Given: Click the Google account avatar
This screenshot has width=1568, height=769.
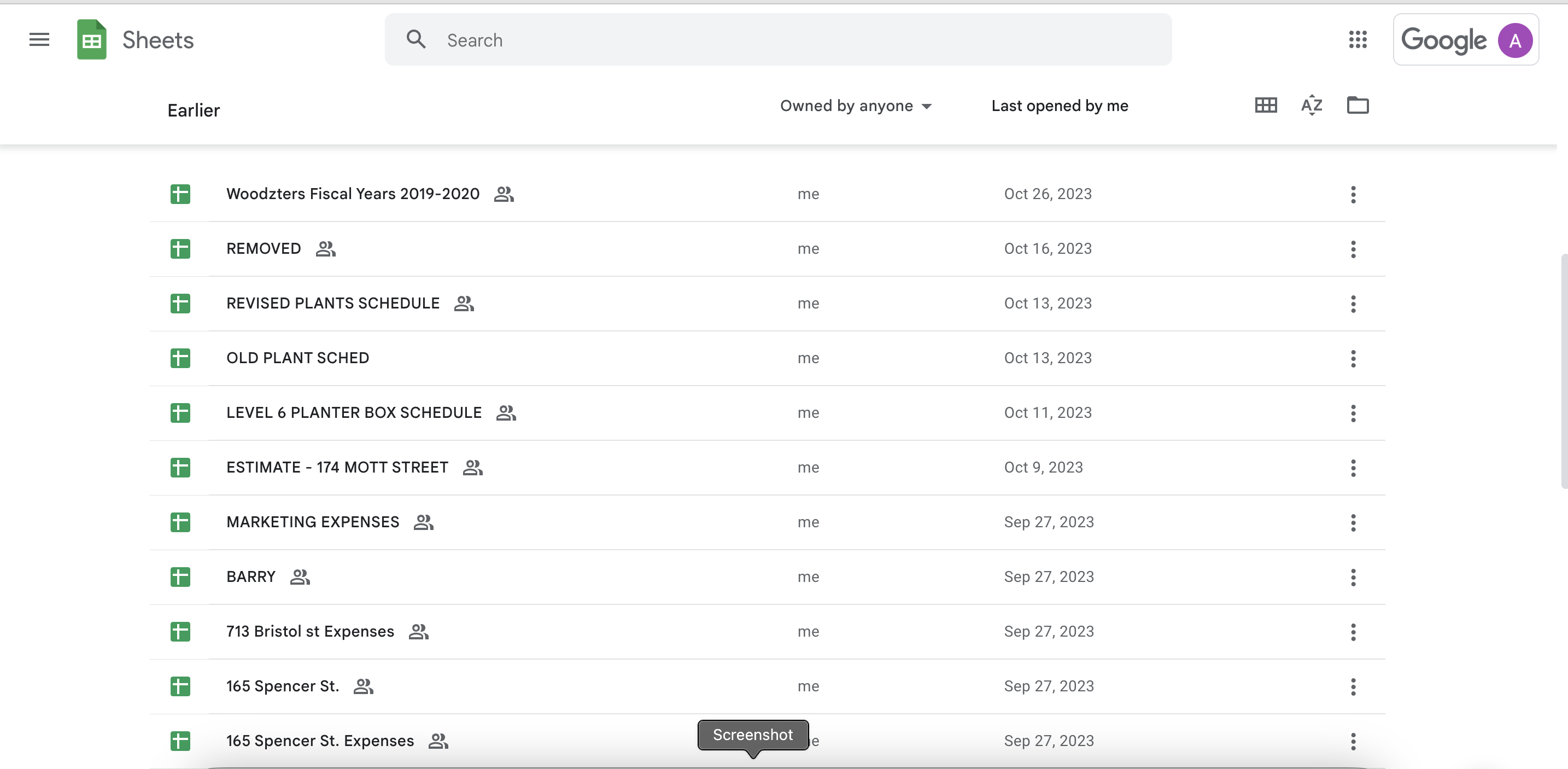Looking at the screenshot, I should pos(1514,41).
